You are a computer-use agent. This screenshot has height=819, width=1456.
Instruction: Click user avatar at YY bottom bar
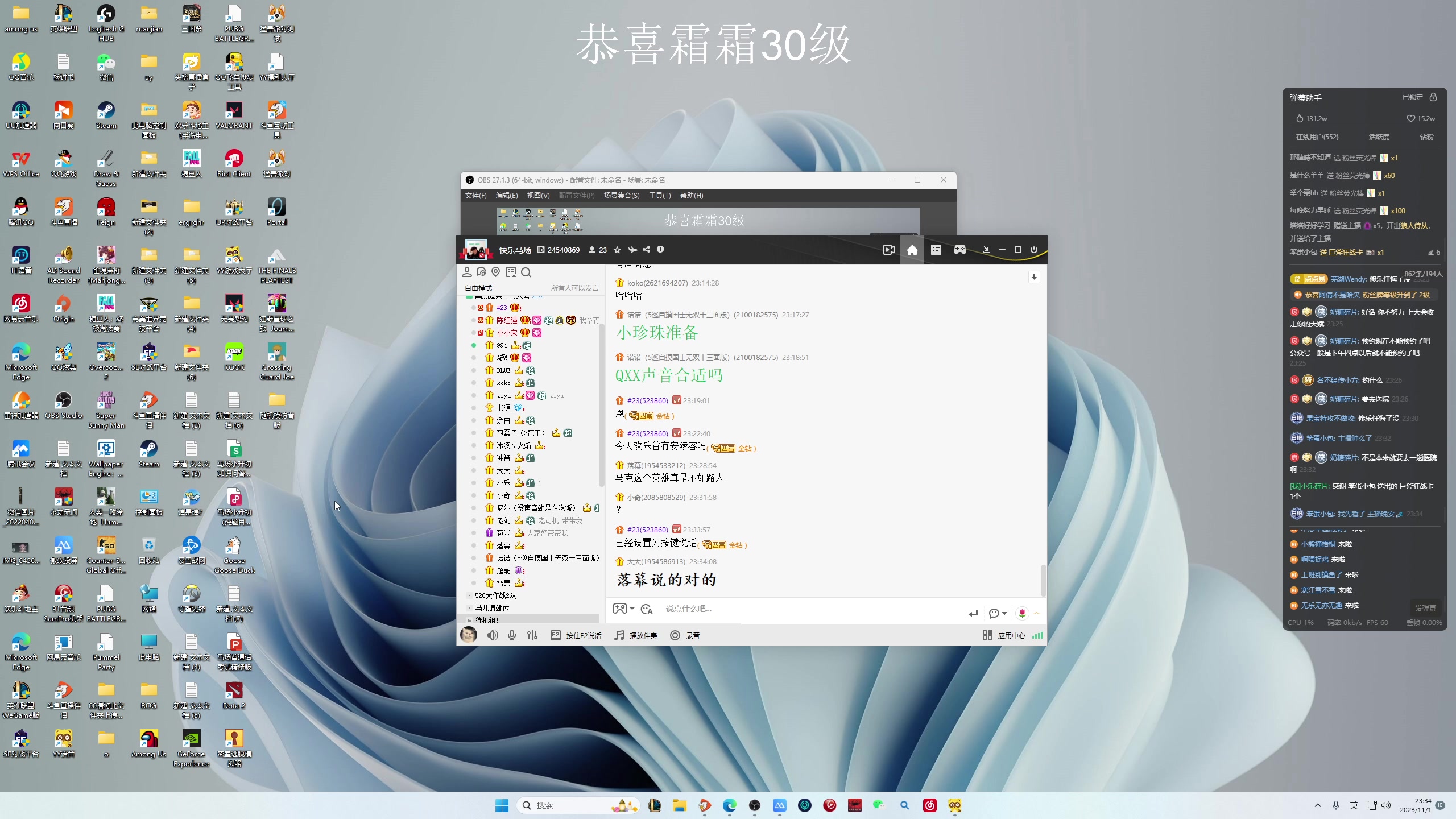click(x=468, y=635)
